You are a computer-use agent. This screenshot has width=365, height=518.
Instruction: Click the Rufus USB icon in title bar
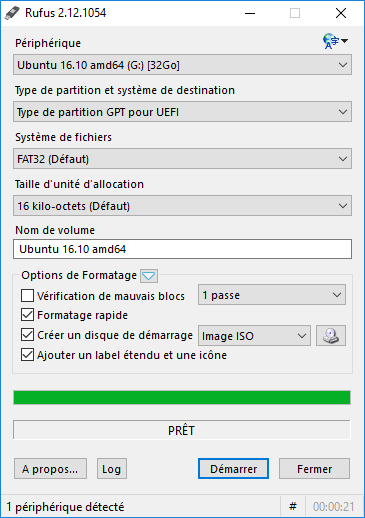13,13
